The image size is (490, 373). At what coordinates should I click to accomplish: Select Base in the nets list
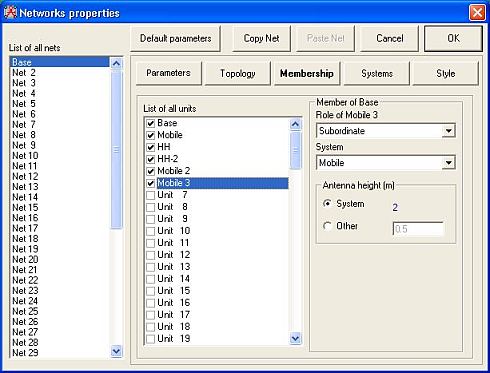click(60, 62)
